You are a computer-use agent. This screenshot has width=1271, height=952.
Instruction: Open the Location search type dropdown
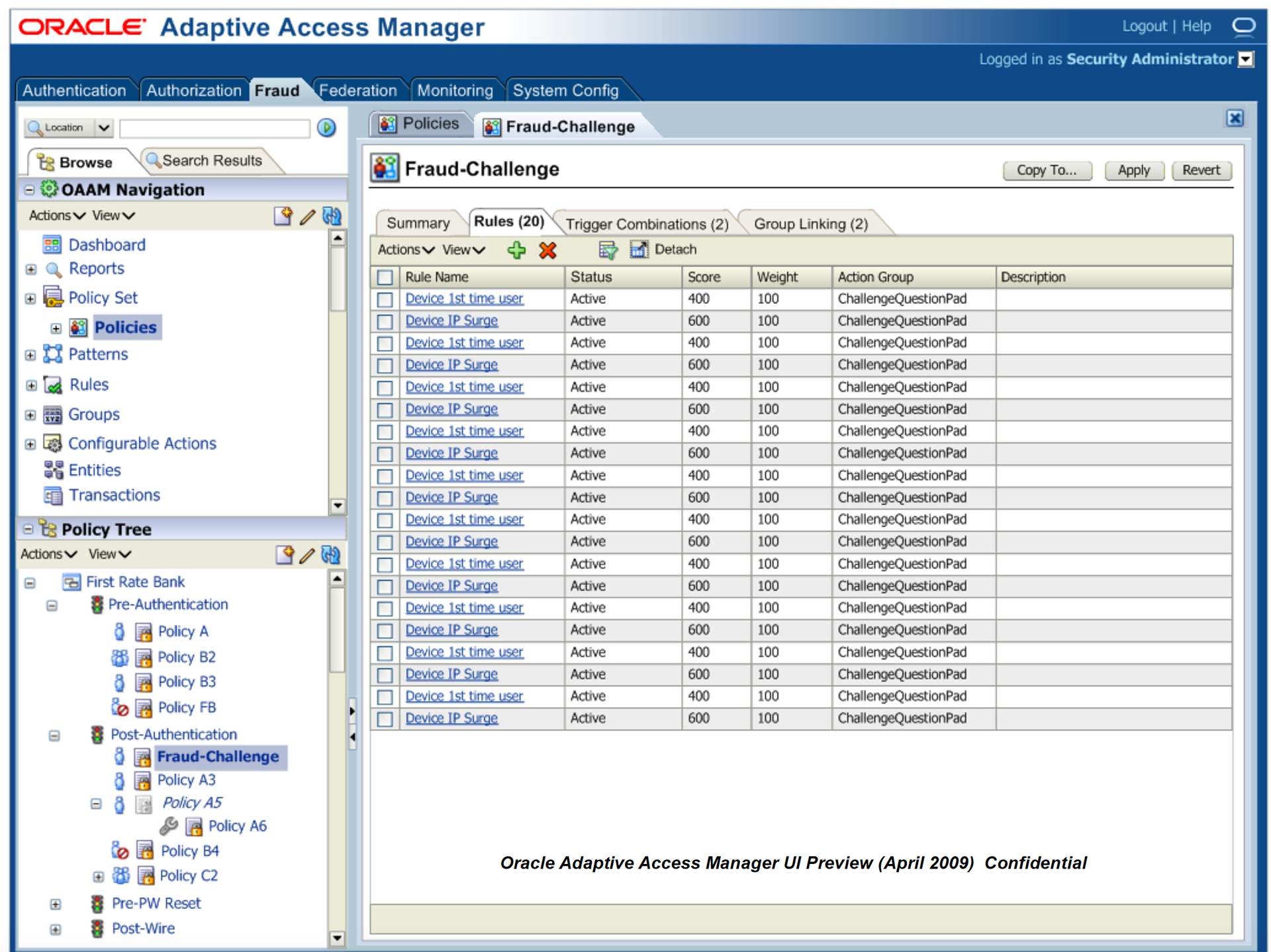coord(104,127)
